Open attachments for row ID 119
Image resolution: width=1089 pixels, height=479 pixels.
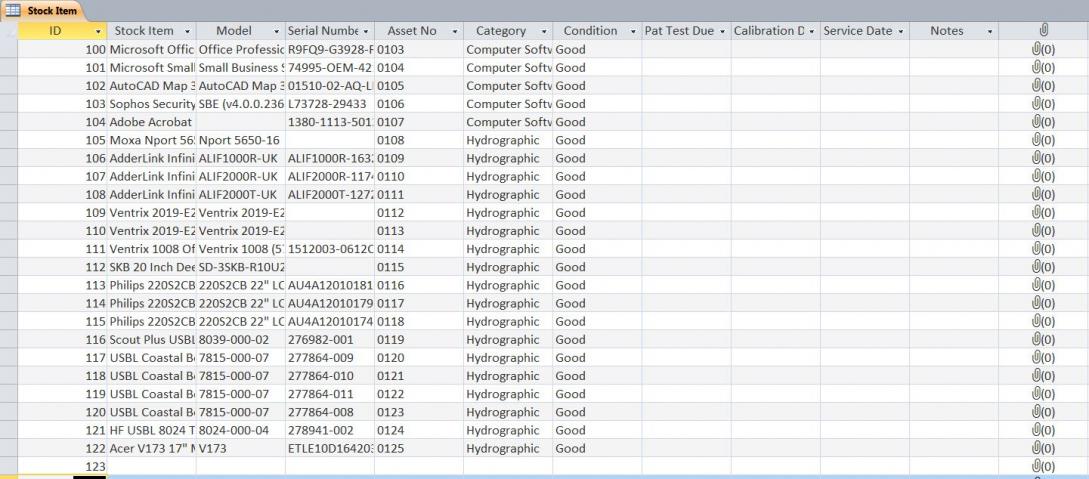click(x=1043, y=394)
